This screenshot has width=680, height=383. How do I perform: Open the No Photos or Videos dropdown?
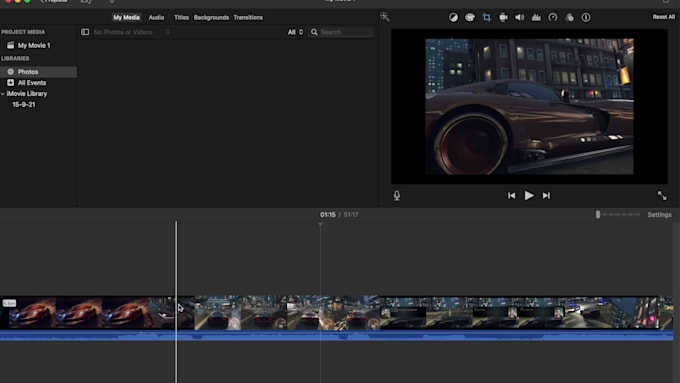131,32
